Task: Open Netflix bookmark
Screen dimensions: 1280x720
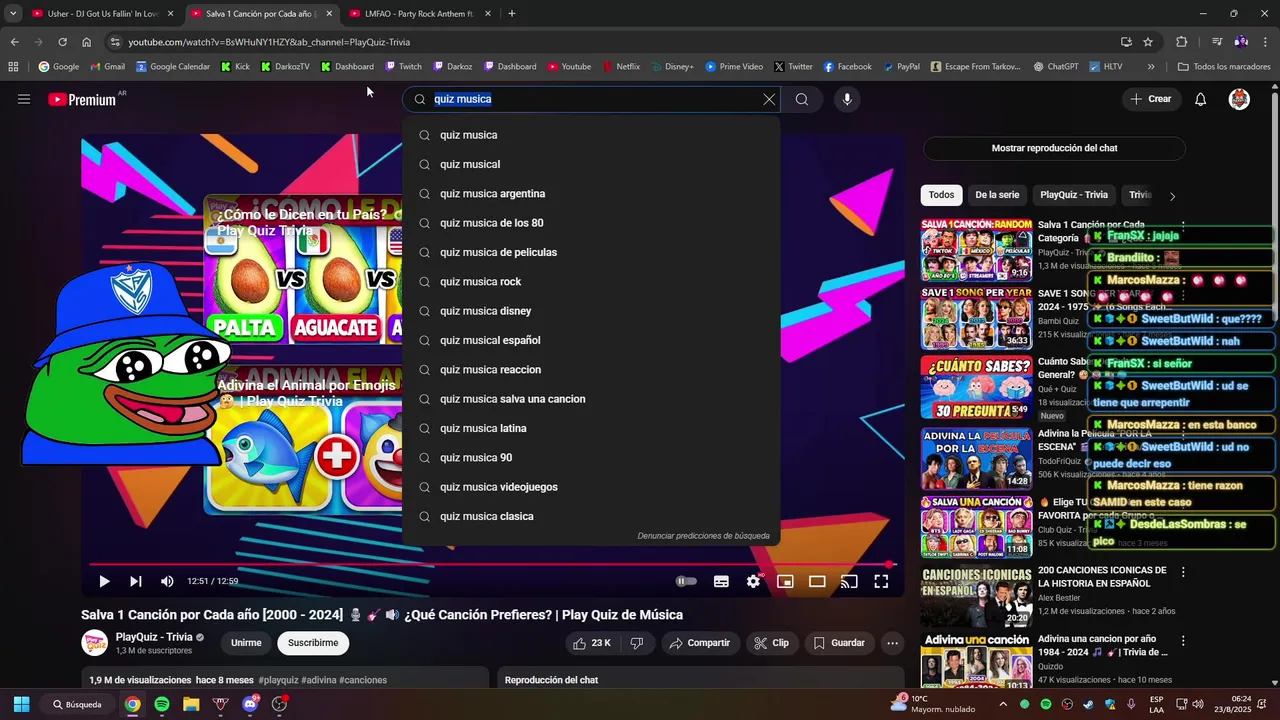Action: (621, 67)
